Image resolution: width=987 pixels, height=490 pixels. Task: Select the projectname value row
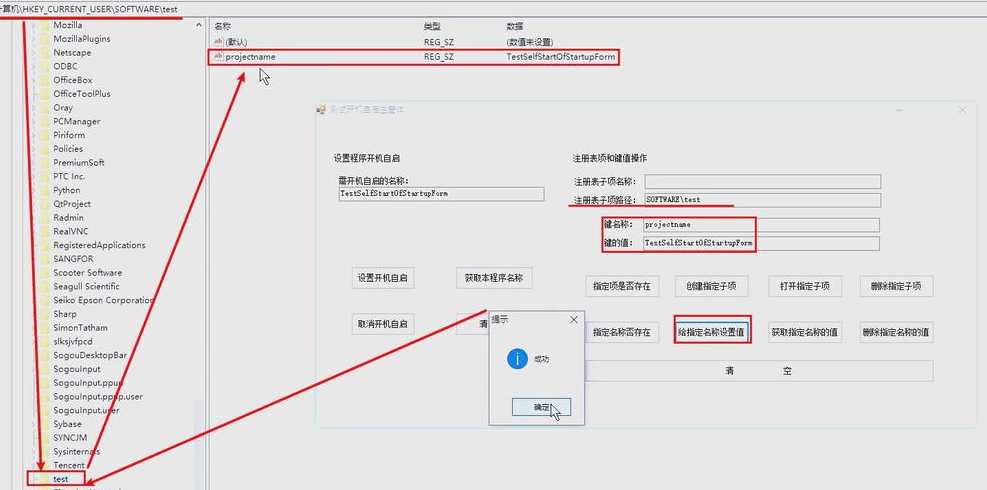(414, 57)
